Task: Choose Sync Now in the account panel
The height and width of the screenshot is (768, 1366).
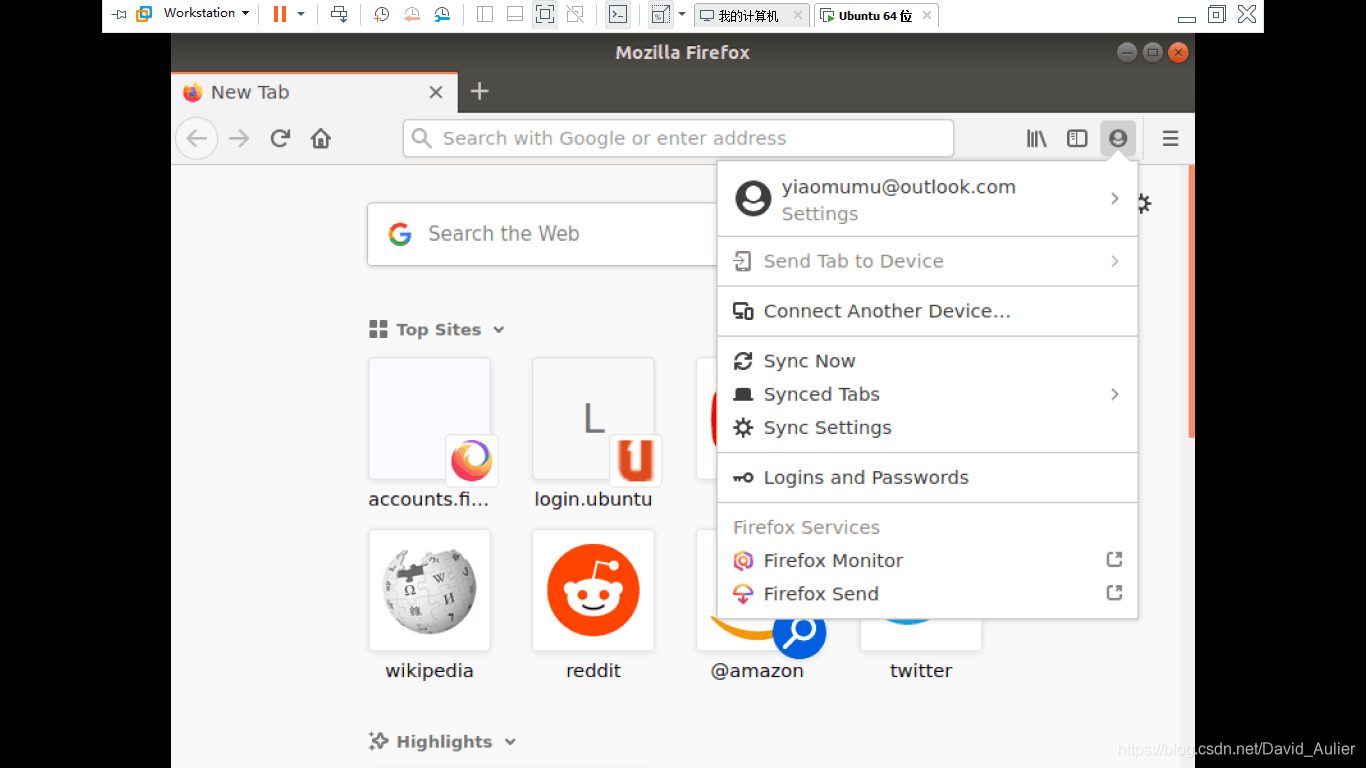Action: point(928,361)
